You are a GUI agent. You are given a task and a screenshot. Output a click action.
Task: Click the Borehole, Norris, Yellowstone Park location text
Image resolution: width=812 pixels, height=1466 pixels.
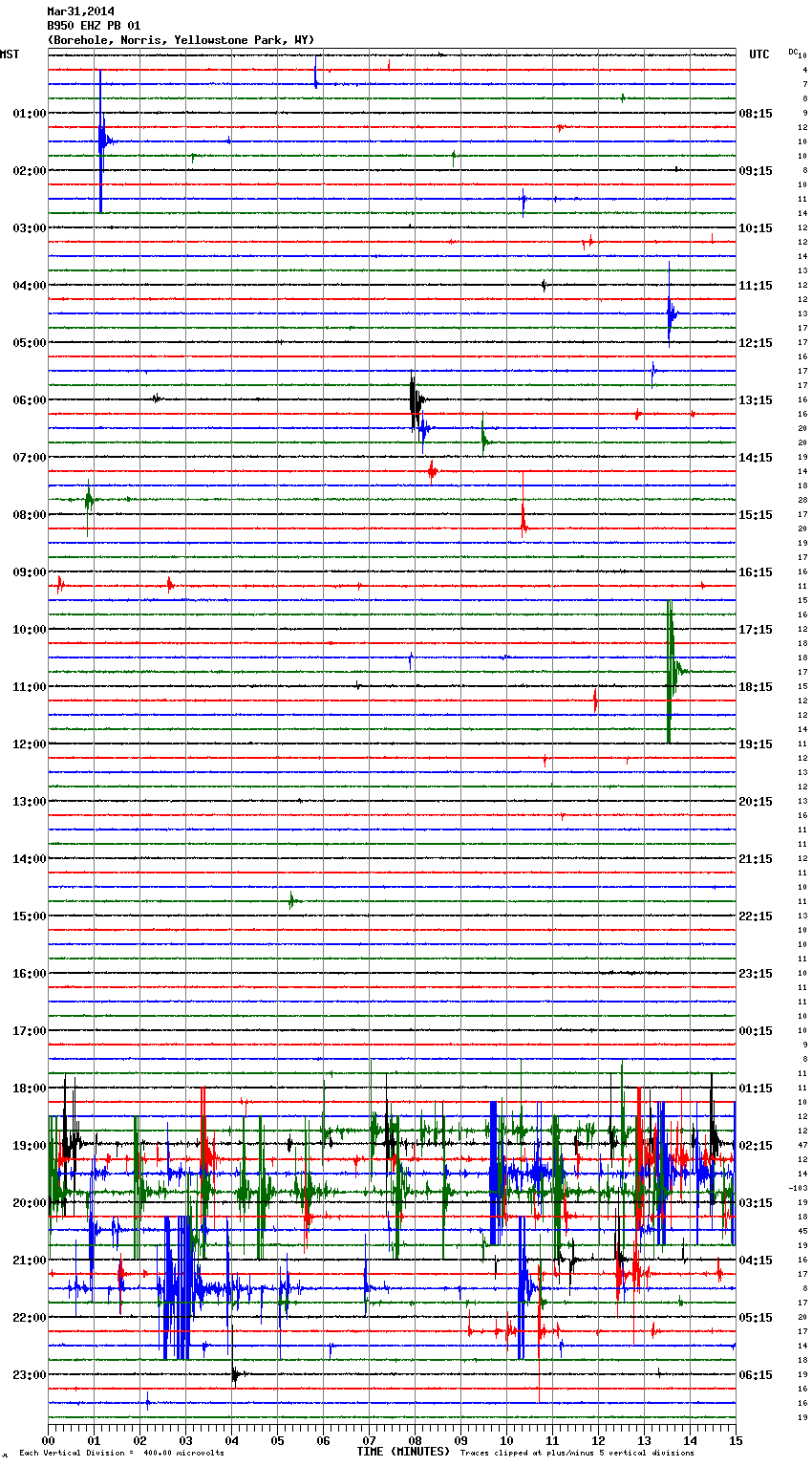pos(181,40)
